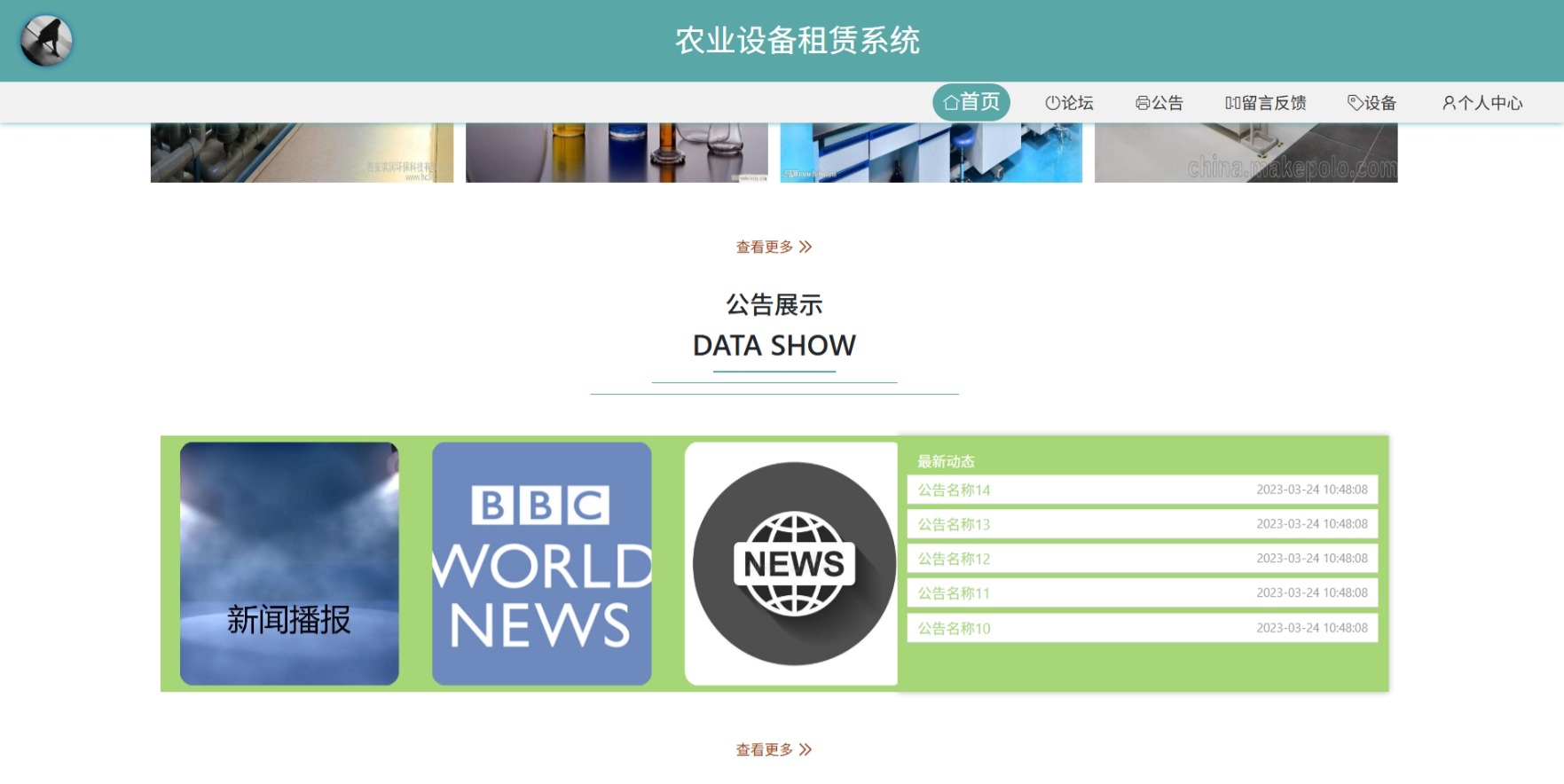Open the 留言反馈 feedback menu
The width and height of the screenshot is (1564, 784).
[1266, 103]
